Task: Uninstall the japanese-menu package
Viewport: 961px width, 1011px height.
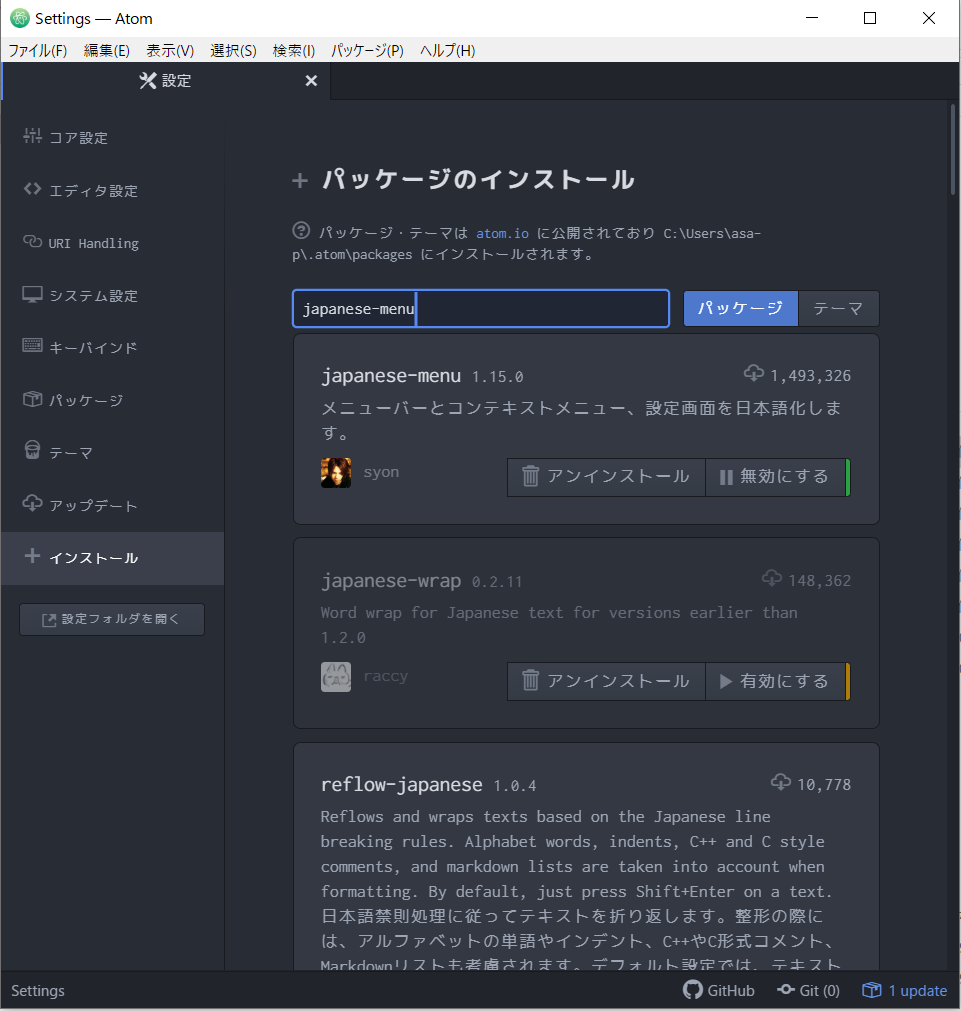Action: (x=606, y=477)
